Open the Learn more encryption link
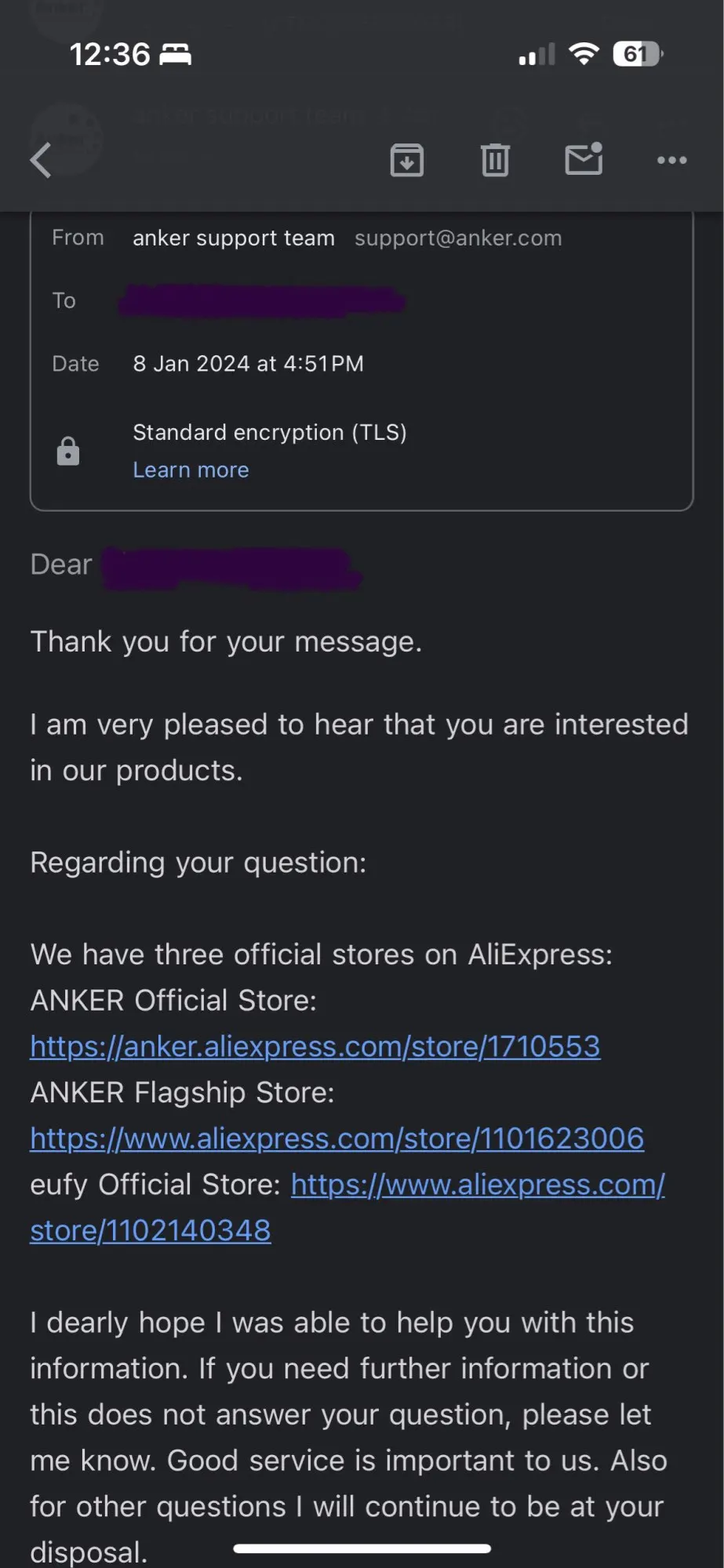724x1568 pixels. [x=191, y=470]
